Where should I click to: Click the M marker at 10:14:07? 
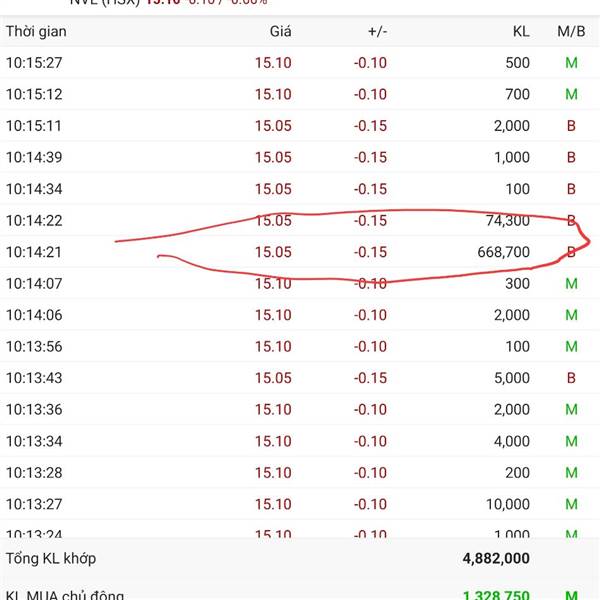[x=572, y=283]
